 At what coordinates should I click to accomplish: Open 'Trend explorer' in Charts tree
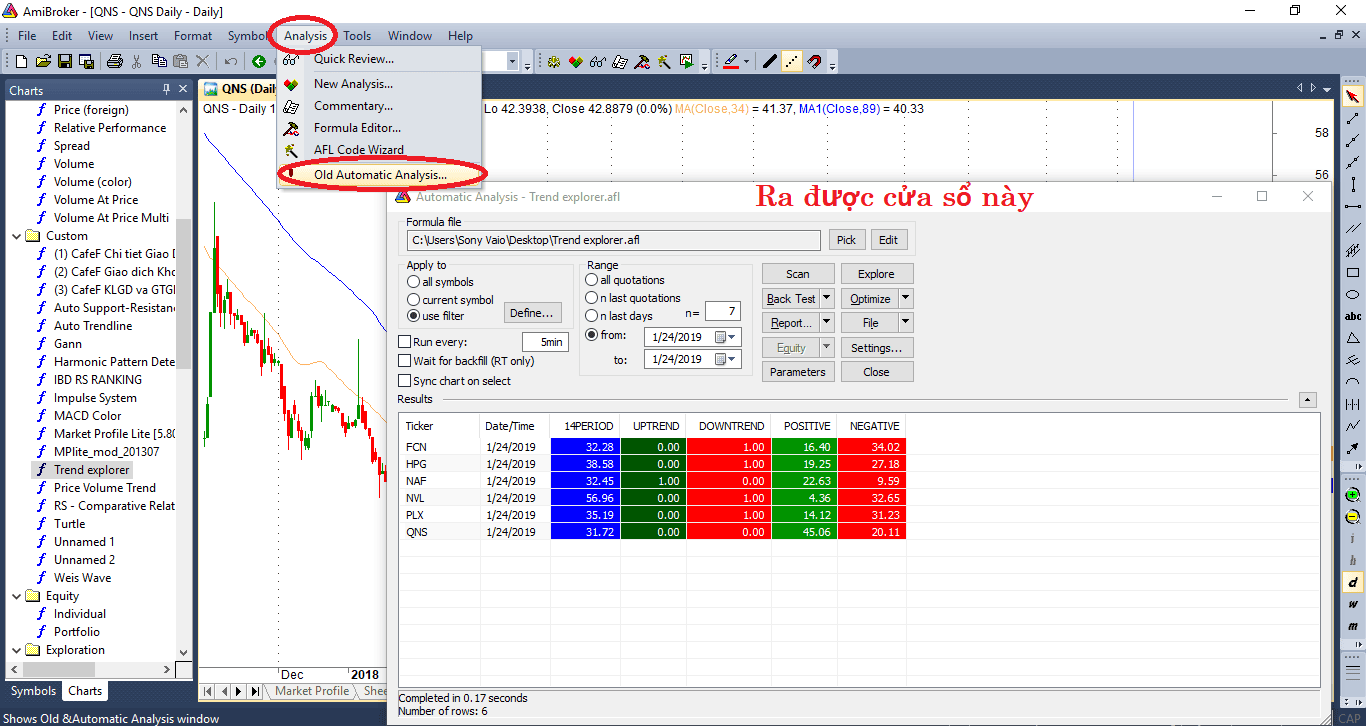[92, 470]
